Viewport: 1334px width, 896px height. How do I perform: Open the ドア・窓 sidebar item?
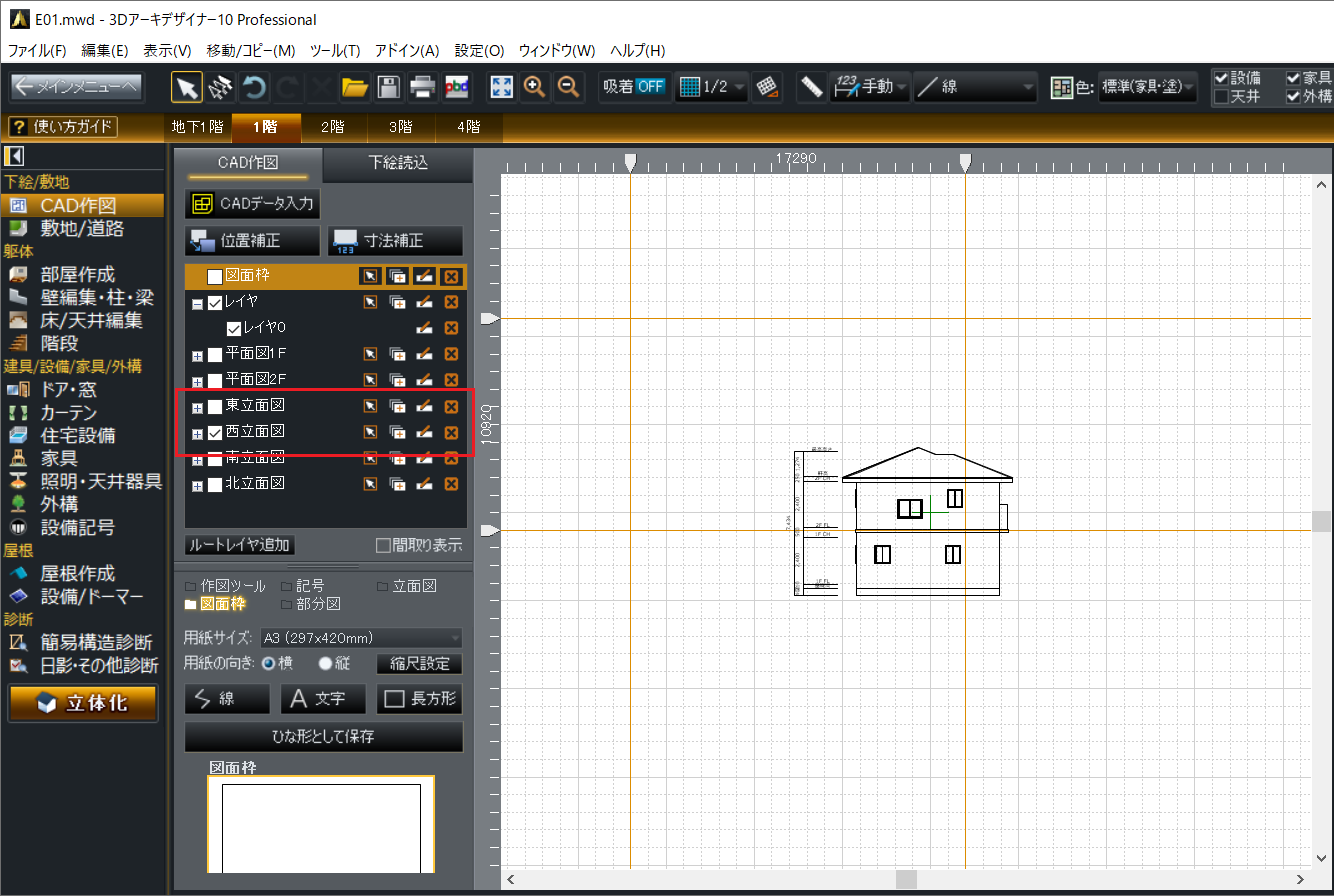pyautogui.click(x=69, y=389)
